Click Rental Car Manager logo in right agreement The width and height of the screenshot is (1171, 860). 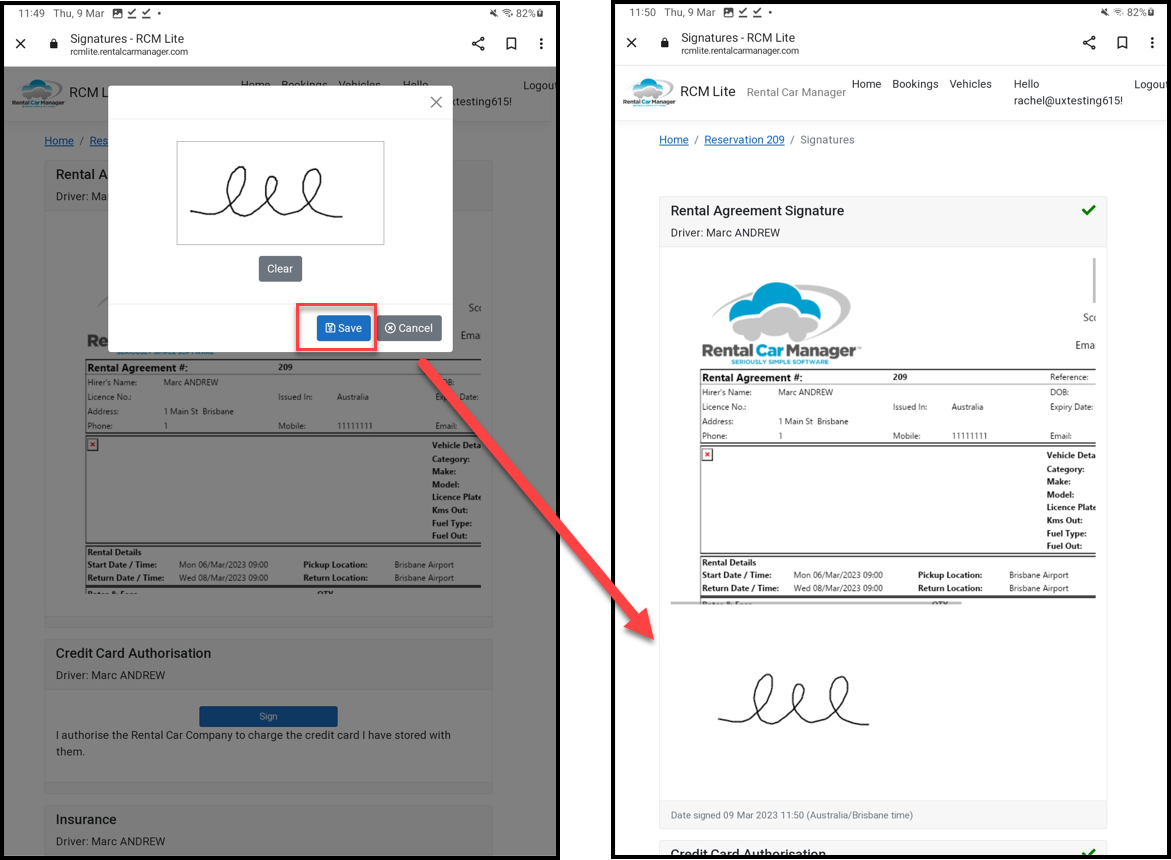point(781,324)
